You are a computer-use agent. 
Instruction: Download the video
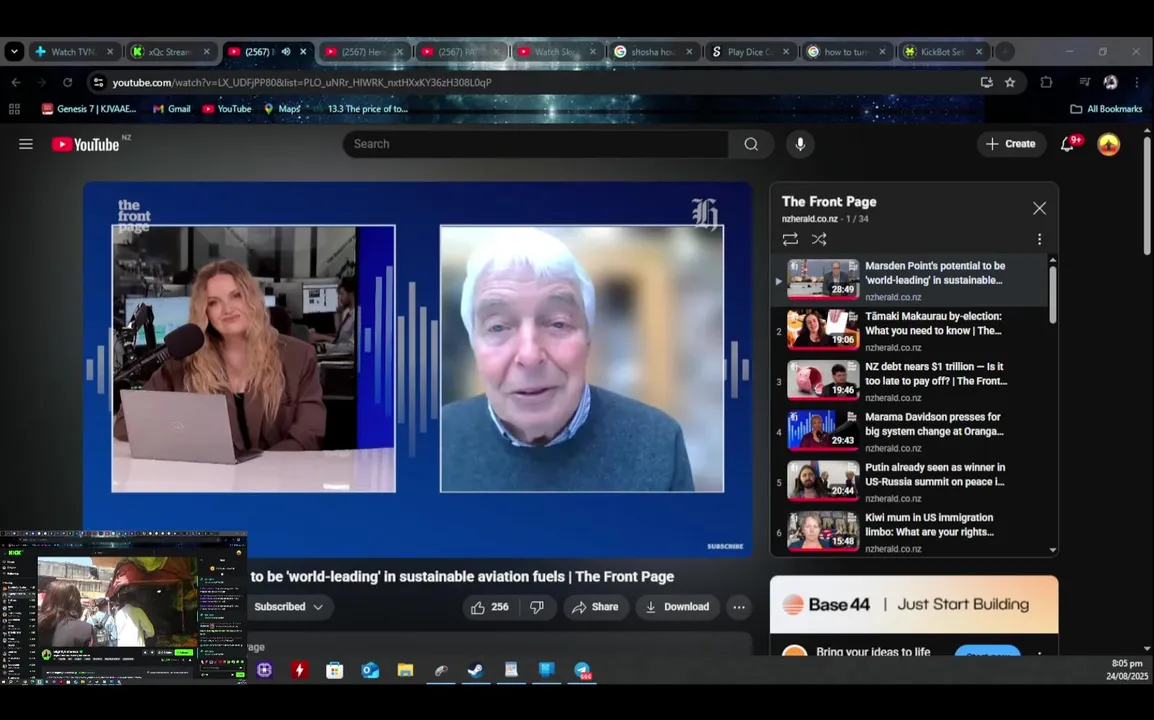(677, 607)
